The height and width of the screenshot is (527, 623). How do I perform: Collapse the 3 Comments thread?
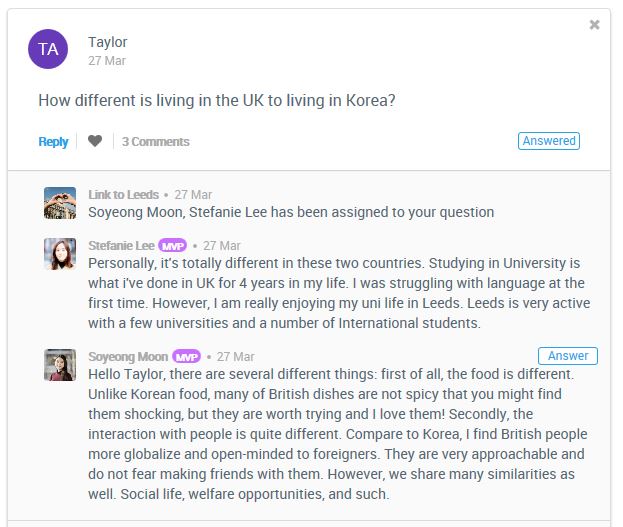(155, 142)
